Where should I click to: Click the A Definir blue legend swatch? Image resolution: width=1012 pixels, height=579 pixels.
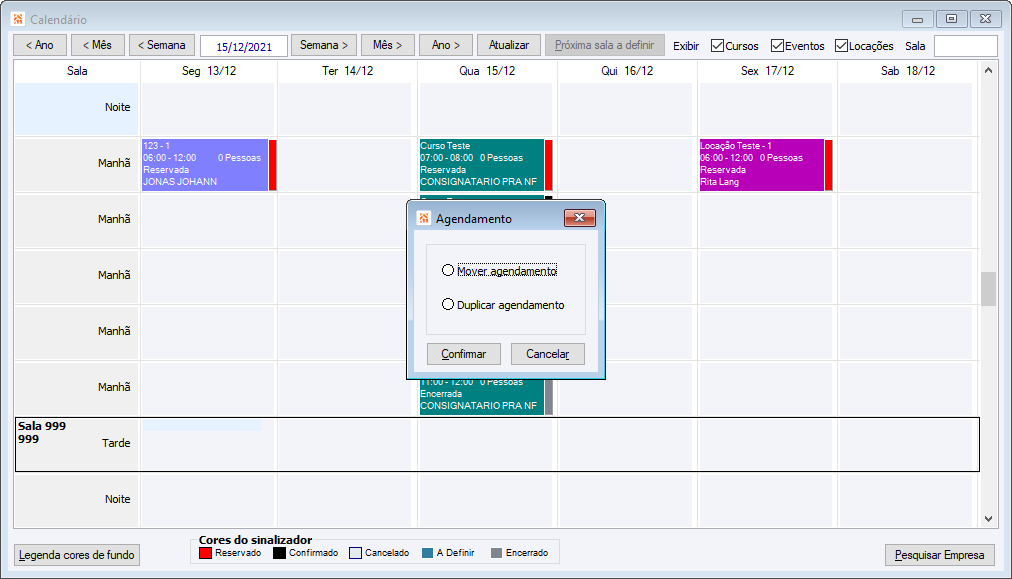tap(427, 553)
